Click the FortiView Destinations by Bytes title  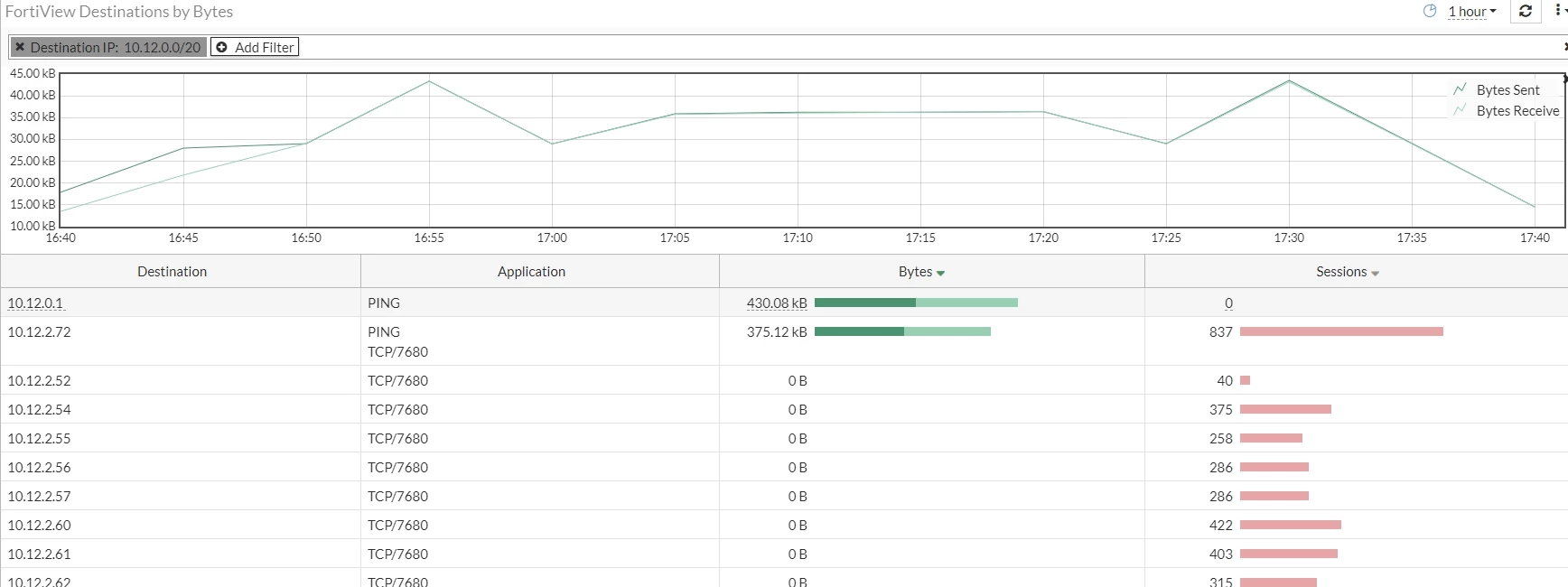click(119, 12)
